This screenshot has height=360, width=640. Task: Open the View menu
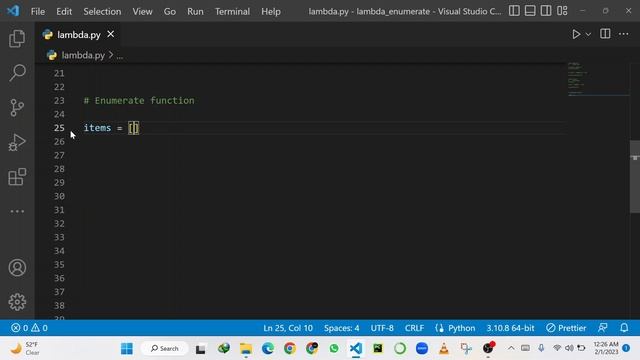pyautogui.click(x=142, y=11)
